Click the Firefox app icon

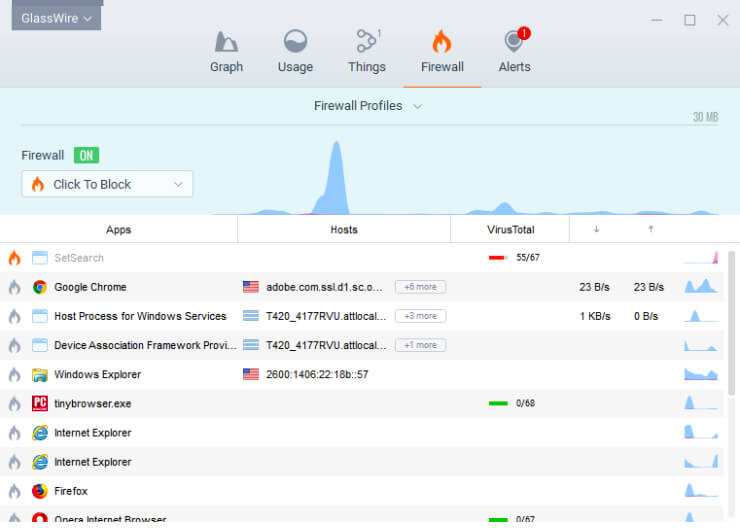40,491
